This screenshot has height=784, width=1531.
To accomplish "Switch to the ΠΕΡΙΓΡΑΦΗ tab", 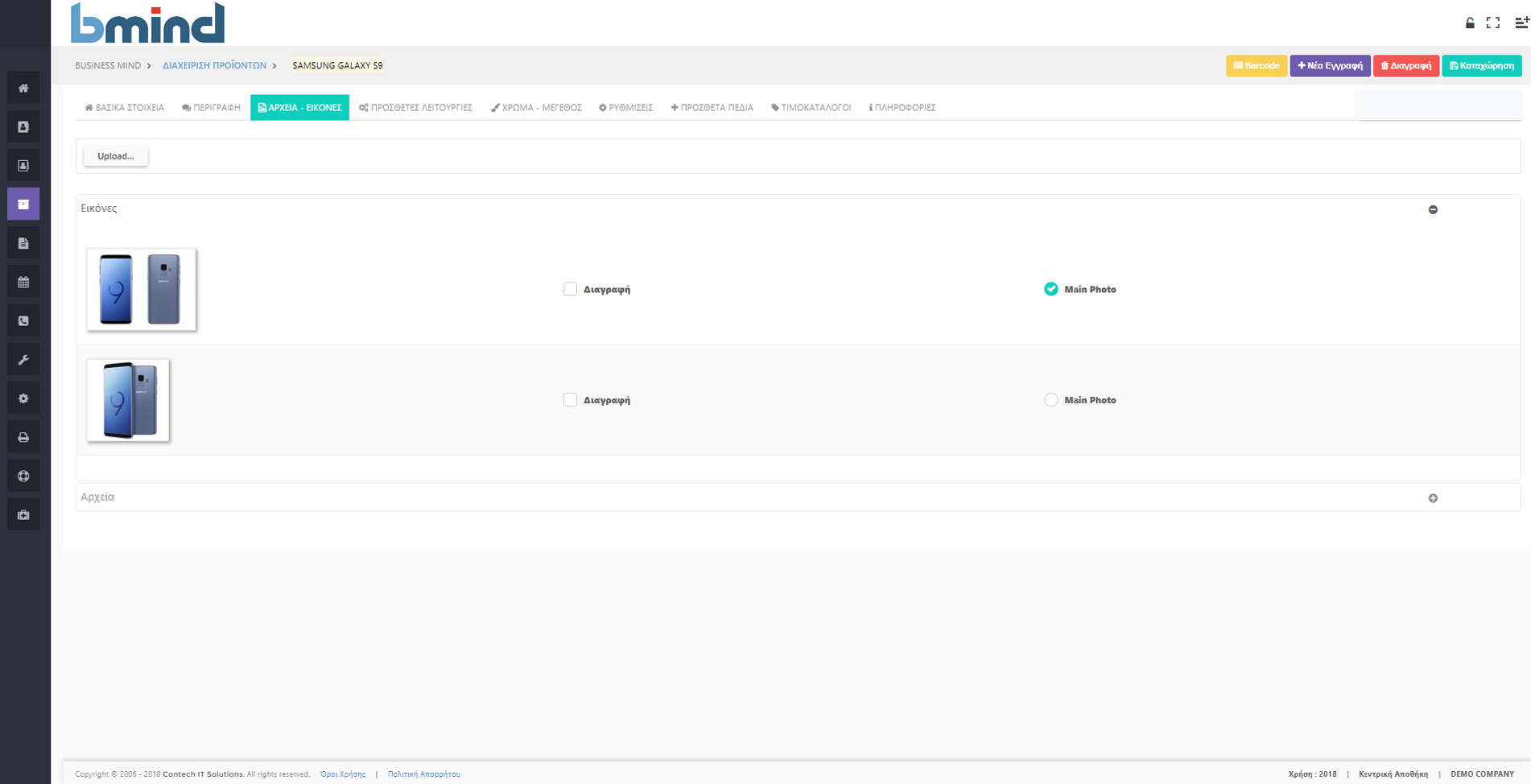I will click(x=211, y=107).
